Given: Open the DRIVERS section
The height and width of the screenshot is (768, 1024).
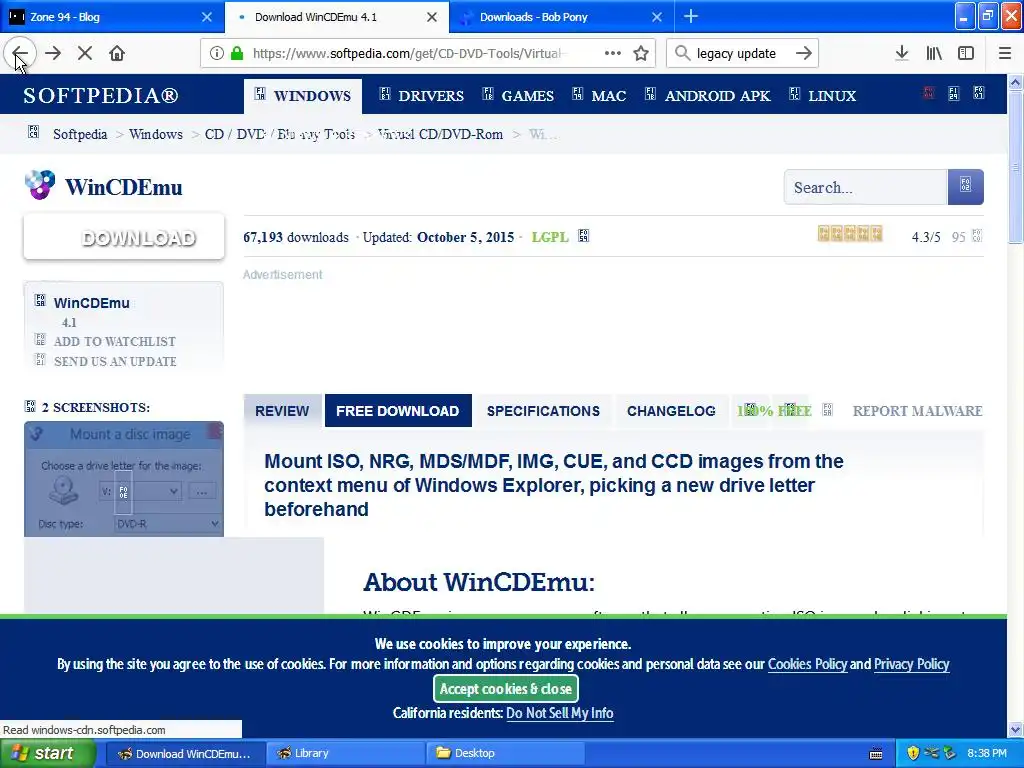Looking at the screenshot, I should tap(421, 96).
